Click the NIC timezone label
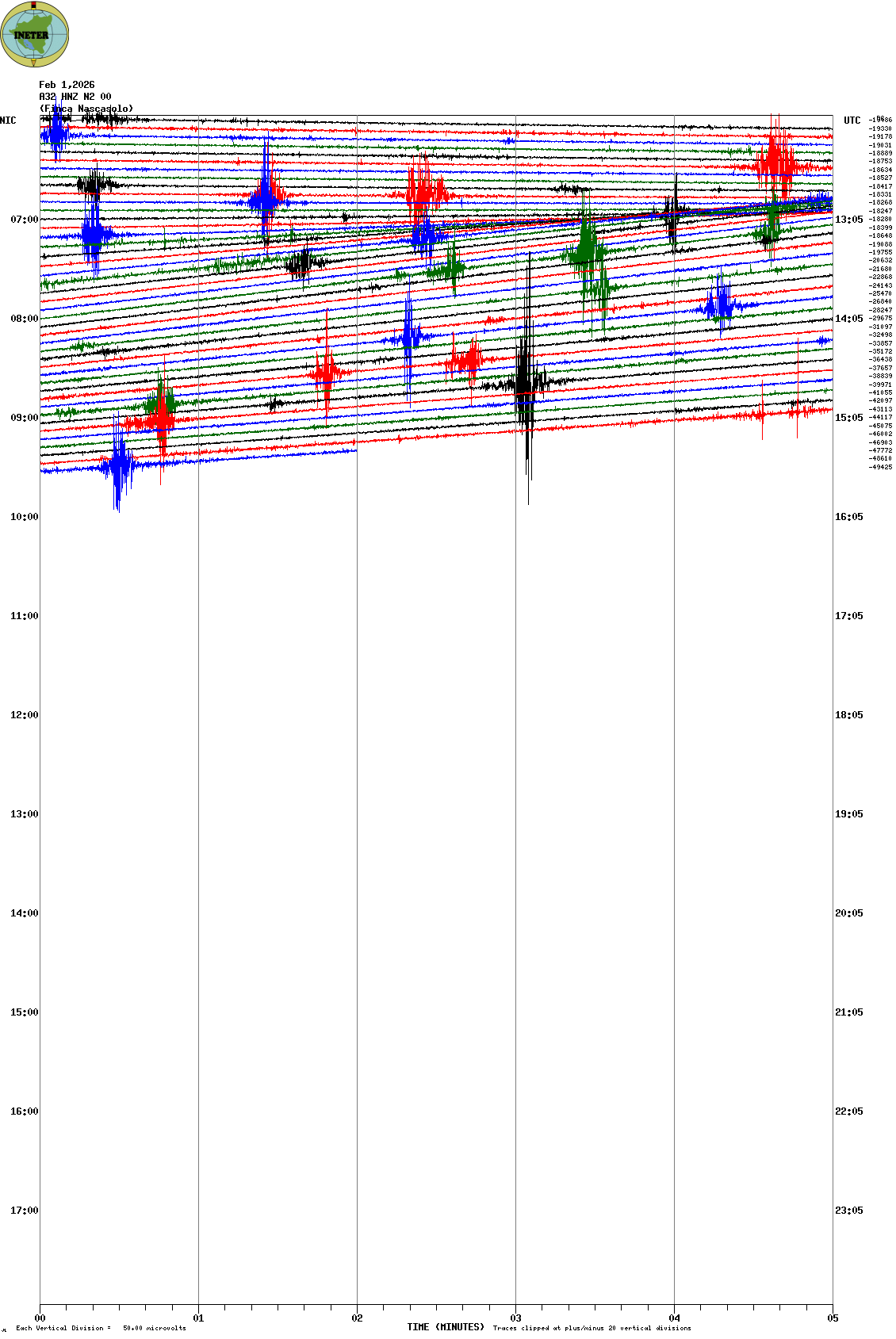 click(8, 121)
